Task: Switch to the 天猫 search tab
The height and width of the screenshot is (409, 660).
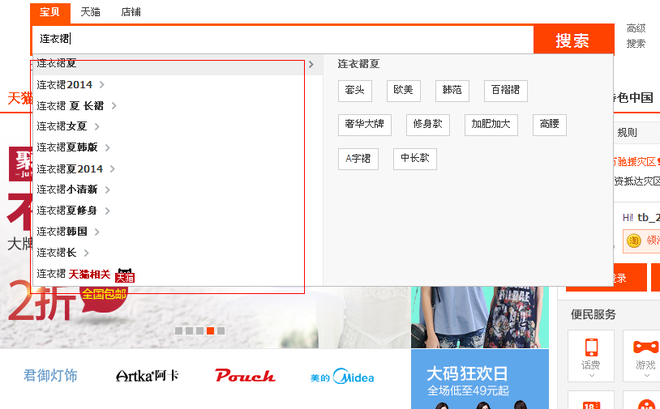Action: [90, 12]
